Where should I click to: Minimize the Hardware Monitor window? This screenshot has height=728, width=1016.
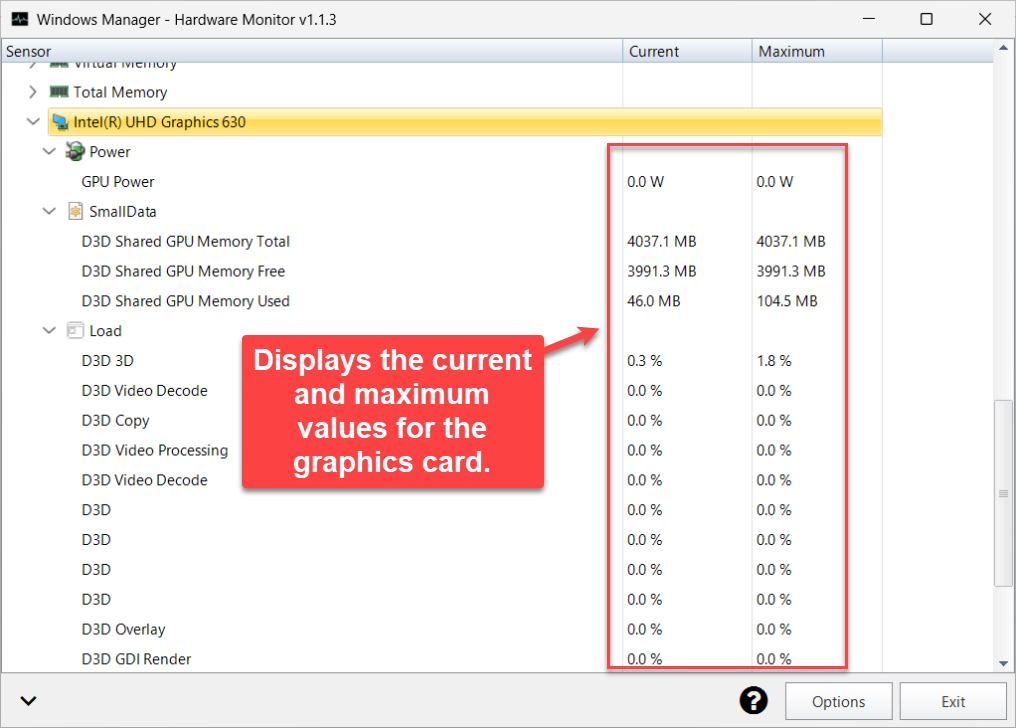click(x=869, y=19)
